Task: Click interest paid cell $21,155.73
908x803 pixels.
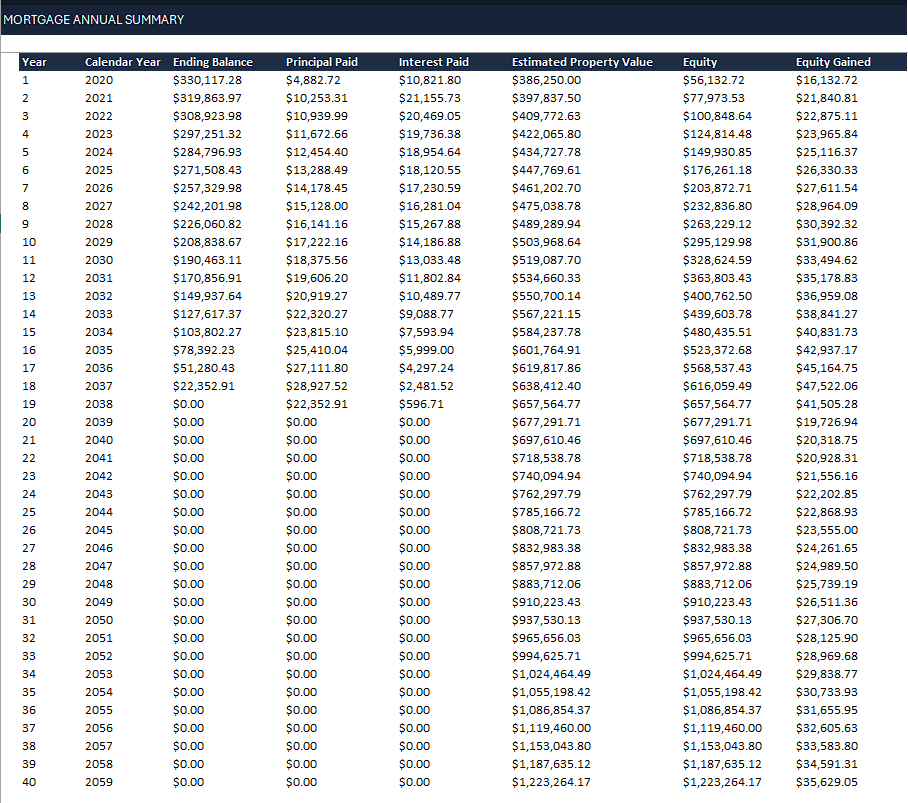Action: [x=429, y=98]
